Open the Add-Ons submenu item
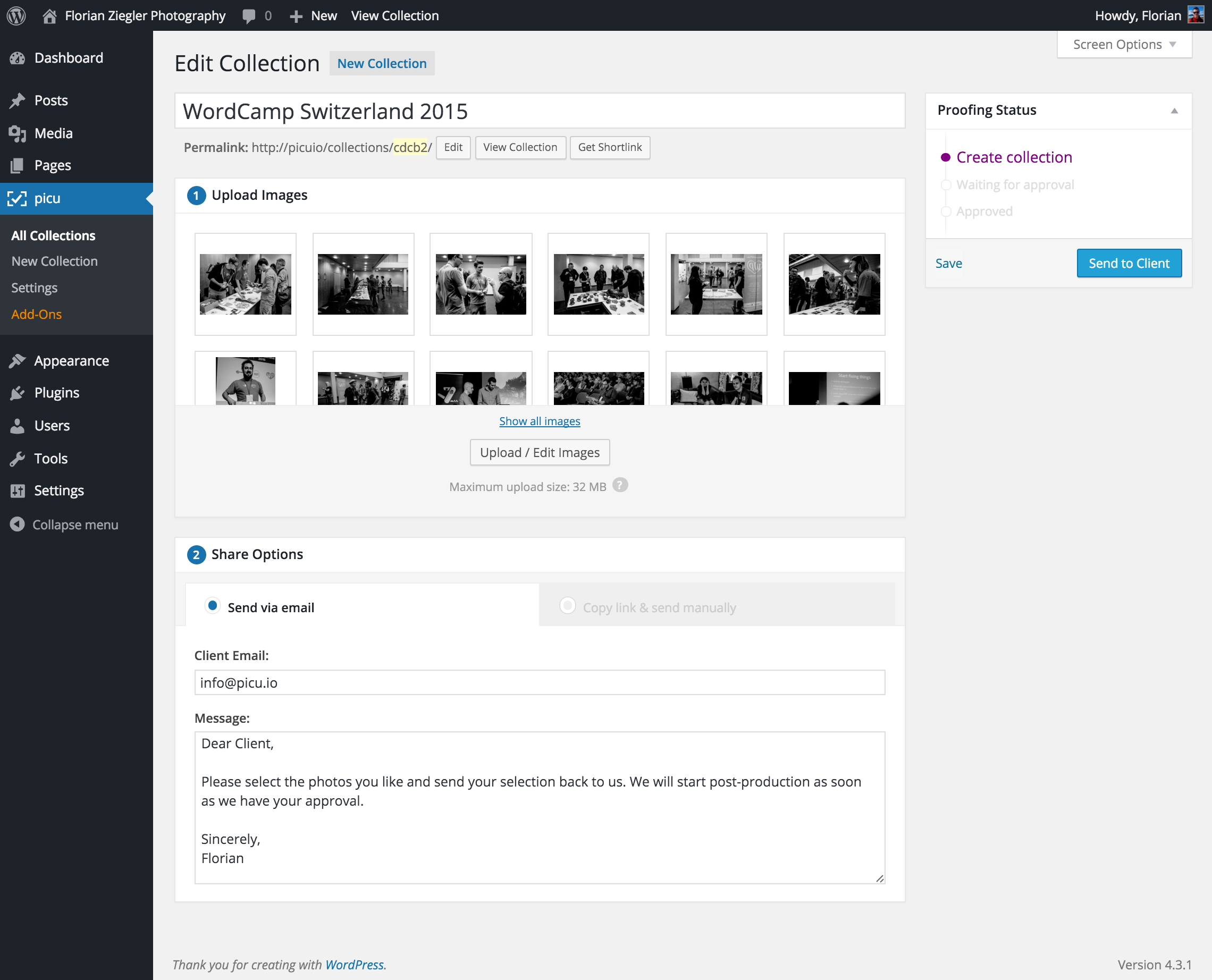 (37, 315)
